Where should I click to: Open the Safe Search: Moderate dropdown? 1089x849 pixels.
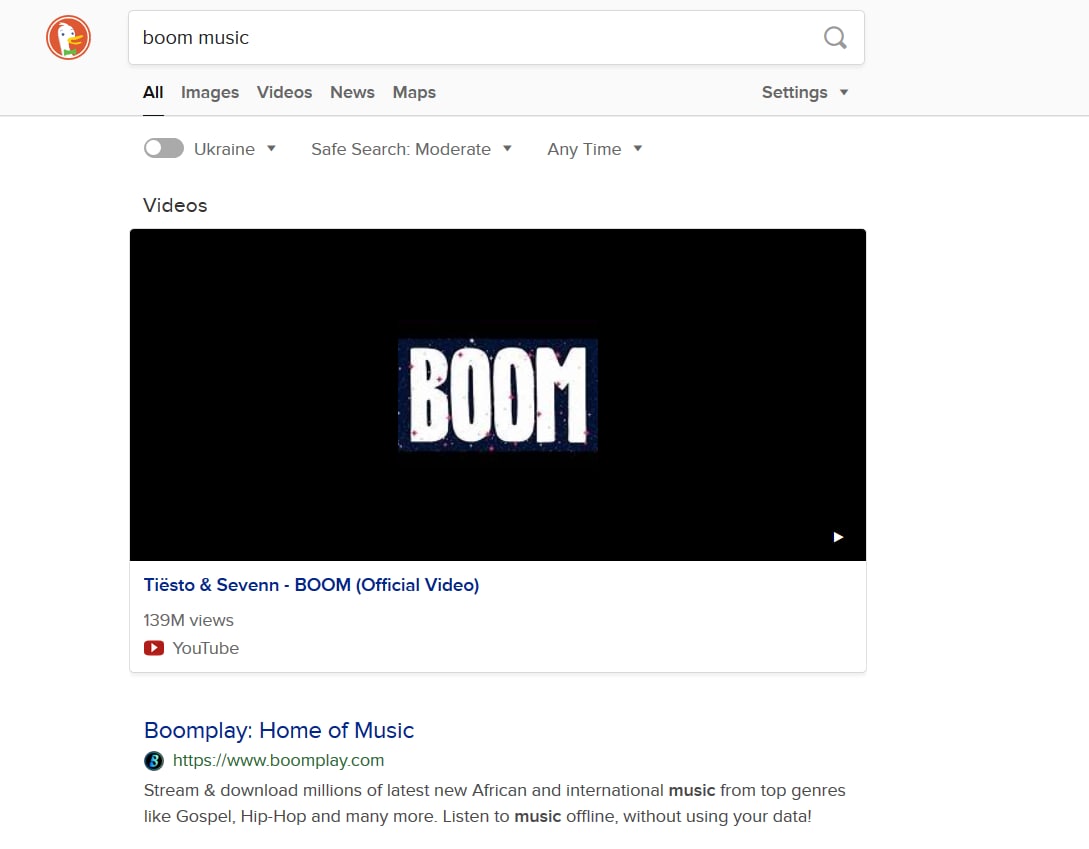(411, 149)
